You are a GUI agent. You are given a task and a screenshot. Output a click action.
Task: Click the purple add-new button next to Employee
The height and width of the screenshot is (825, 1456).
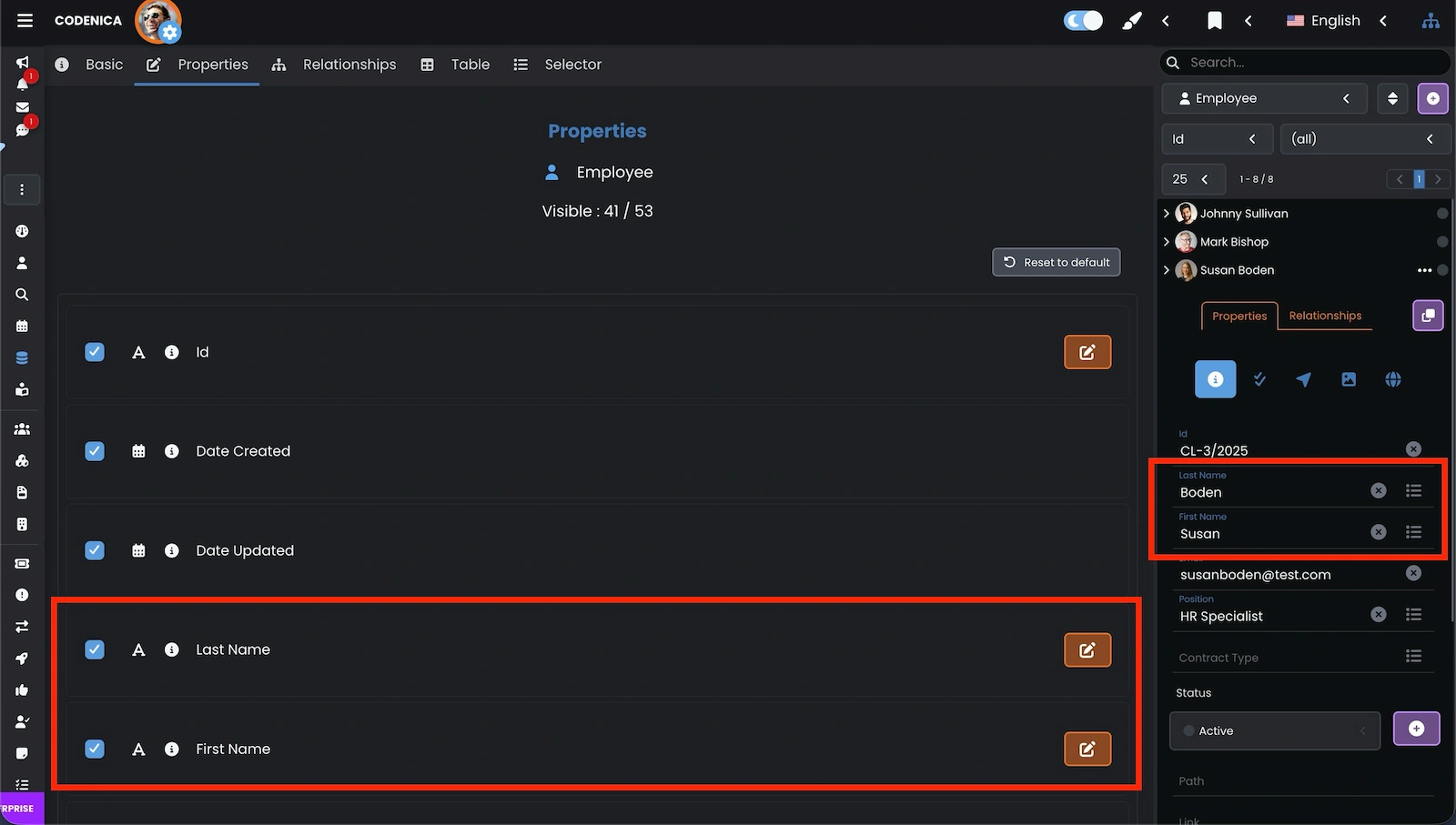point(1432,98)
